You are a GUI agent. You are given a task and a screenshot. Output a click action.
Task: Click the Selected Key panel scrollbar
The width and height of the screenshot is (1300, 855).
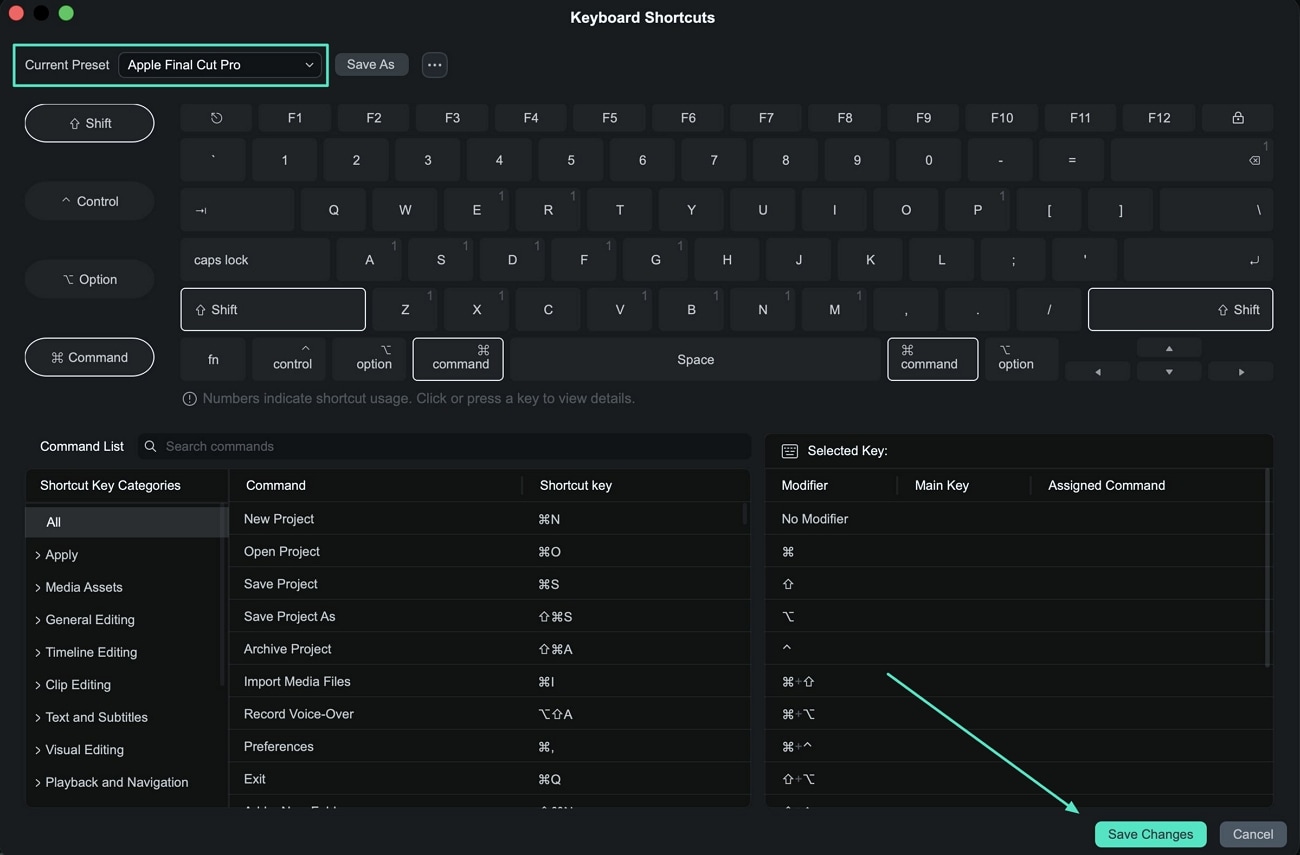[1268, 568]
